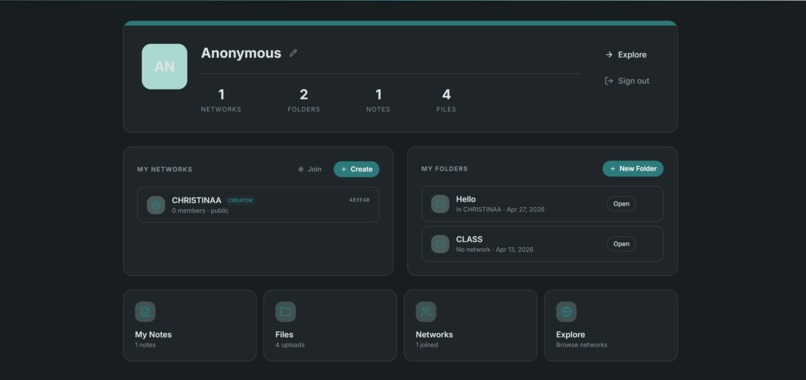
Task: Click the CLASS folder icon
Action: pos(440,244)
